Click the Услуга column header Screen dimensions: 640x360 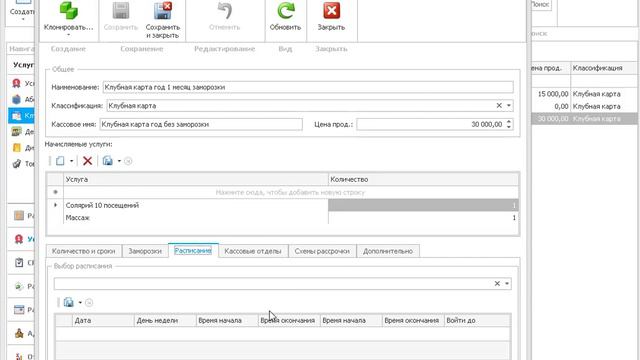coord(196,179)
